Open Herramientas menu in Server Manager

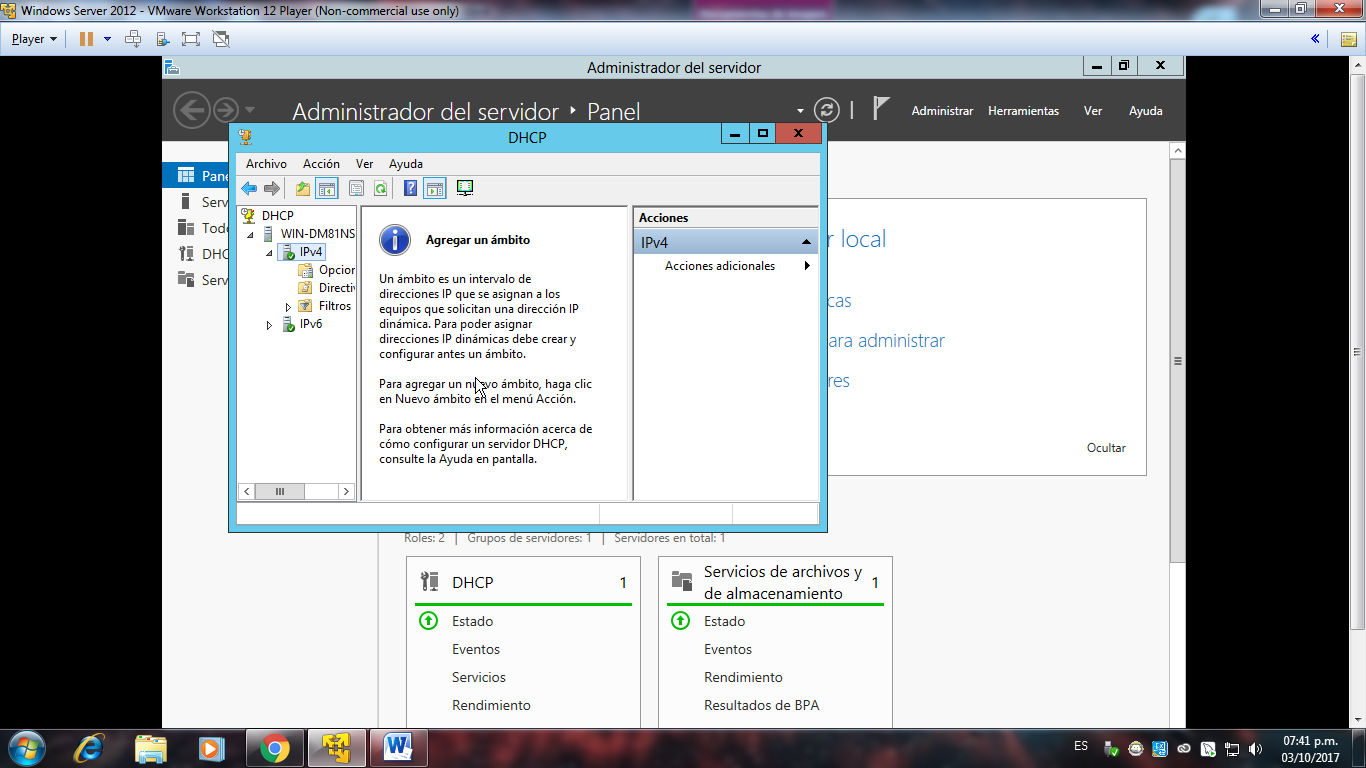[1023, 111]
